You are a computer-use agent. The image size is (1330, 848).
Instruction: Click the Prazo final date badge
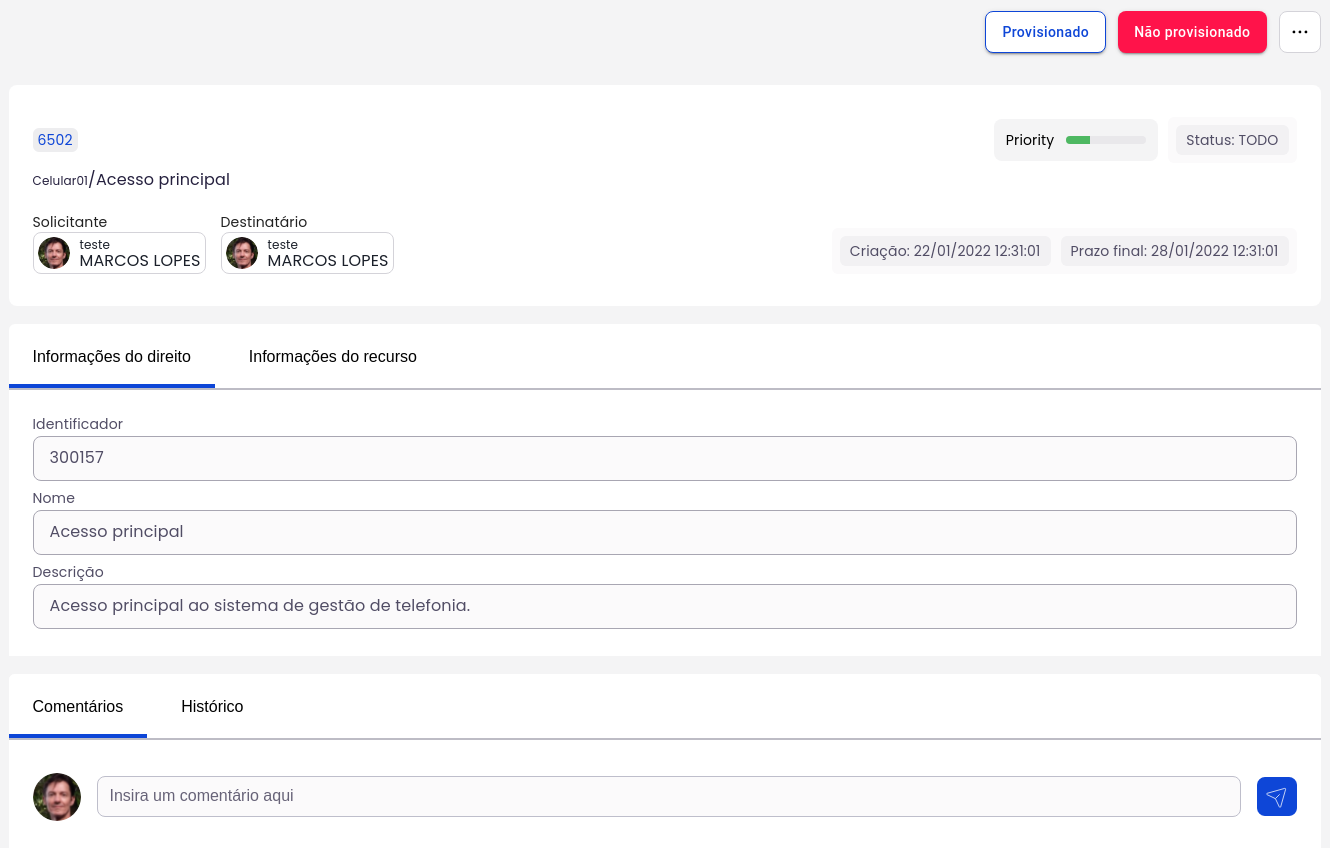(1174, 251)
